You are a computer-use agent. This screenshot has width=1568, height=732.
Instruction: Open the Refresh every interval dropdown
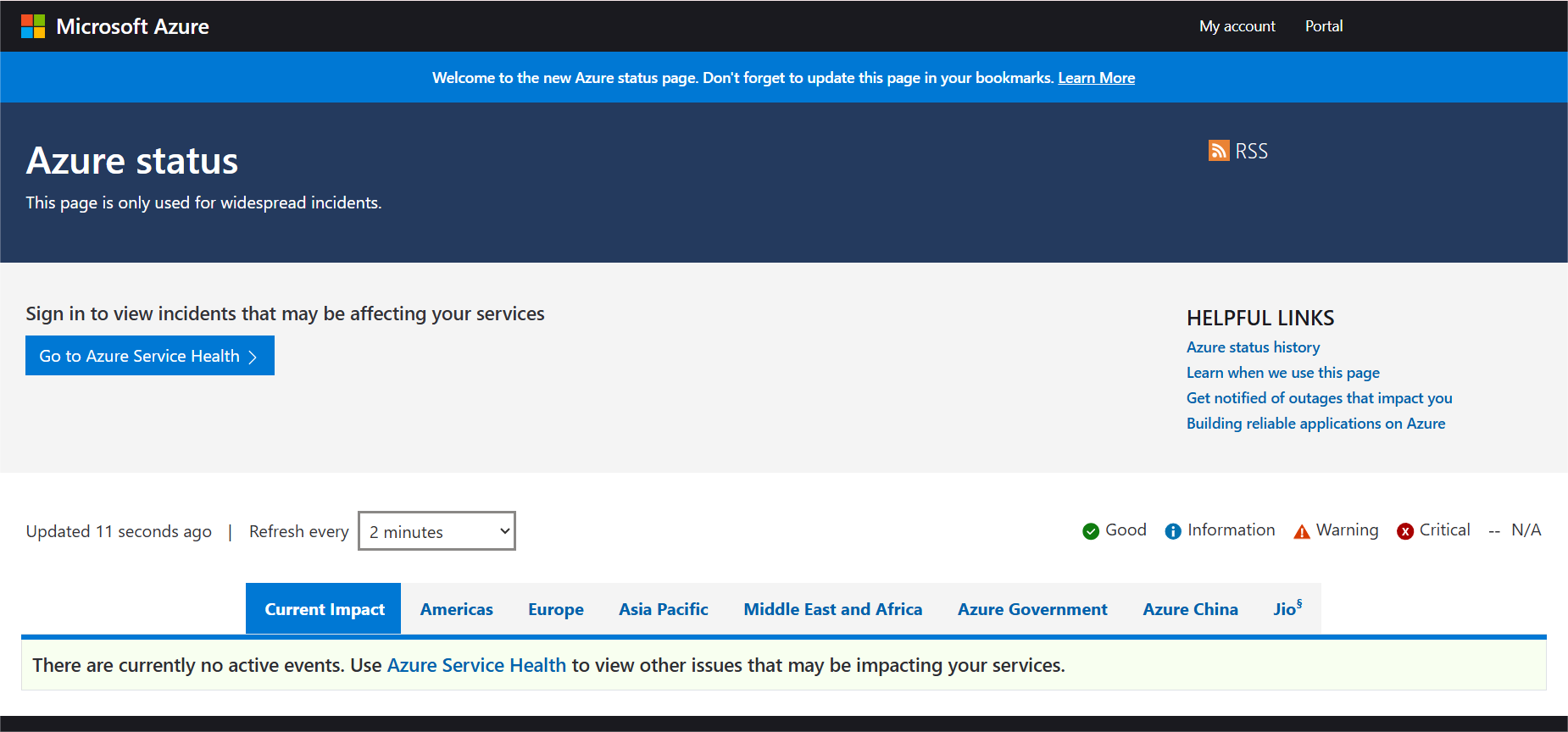tap(436, 531)
